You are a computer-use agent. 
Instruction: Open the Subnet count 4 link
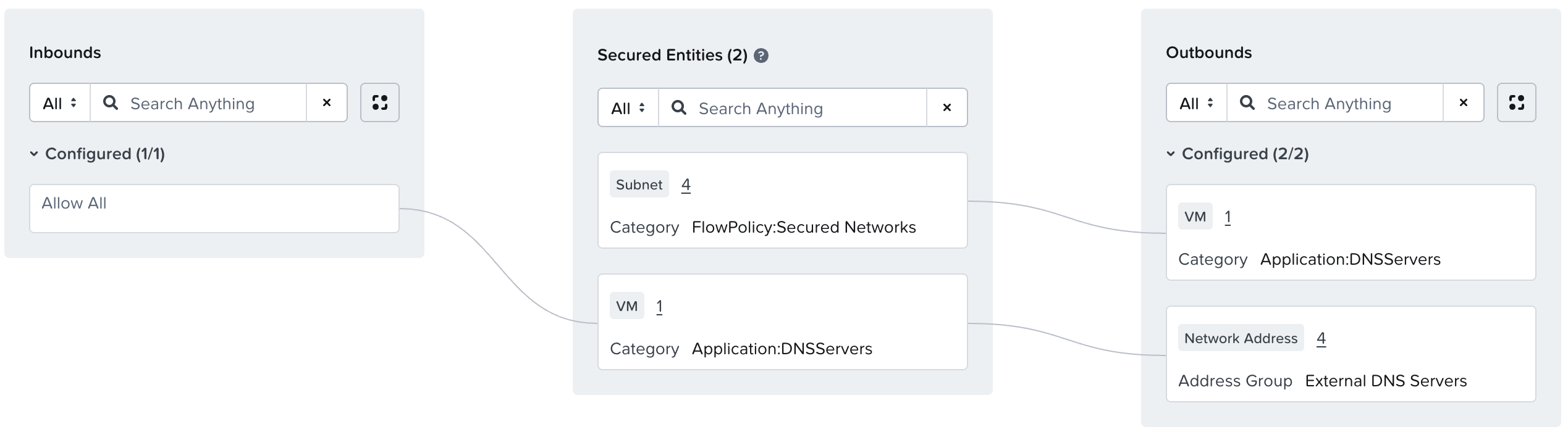tap(686, 185)
